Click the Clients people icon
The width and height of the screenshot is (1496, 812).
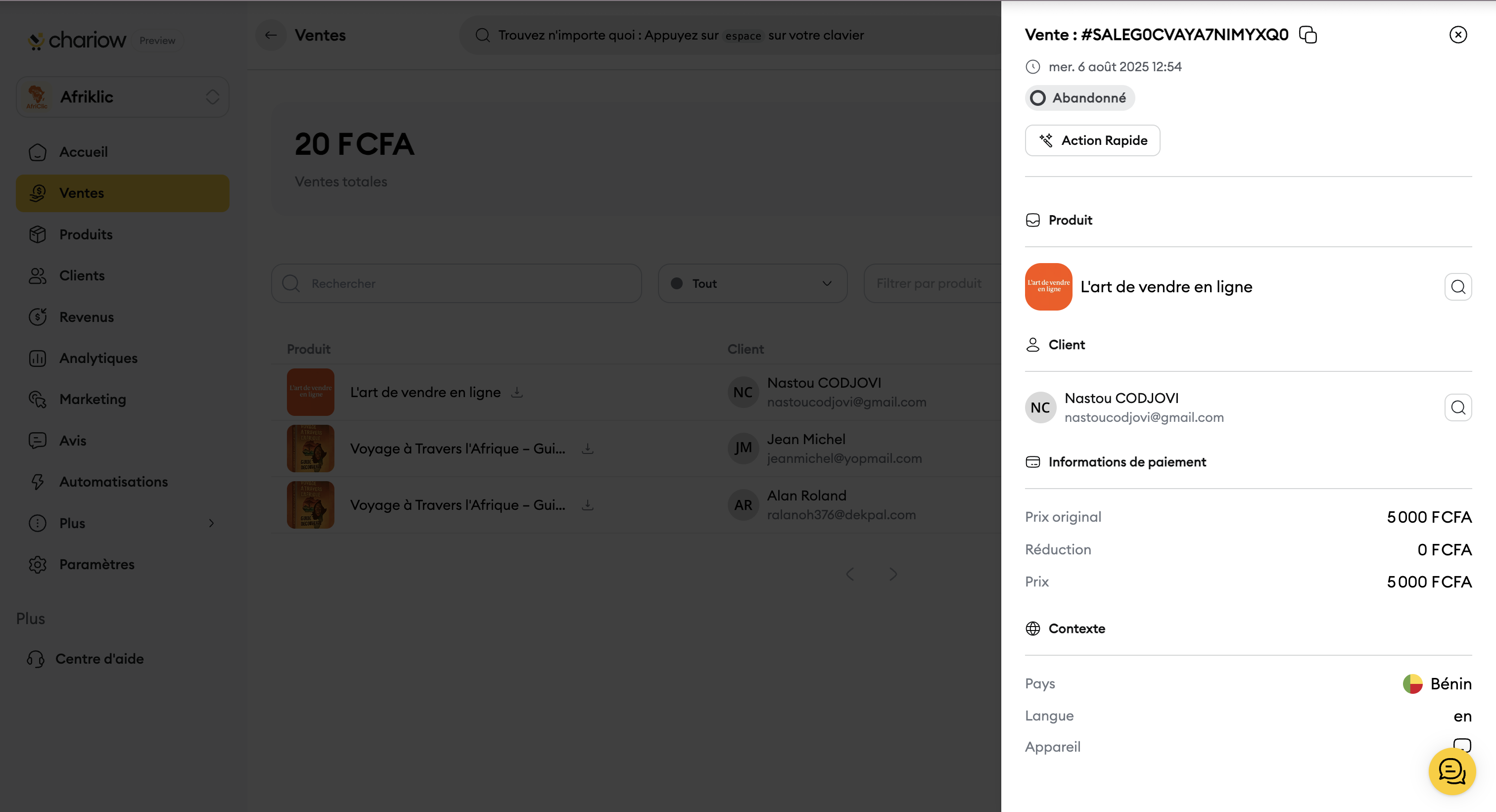pyautogui.click(x=38, y=276)
